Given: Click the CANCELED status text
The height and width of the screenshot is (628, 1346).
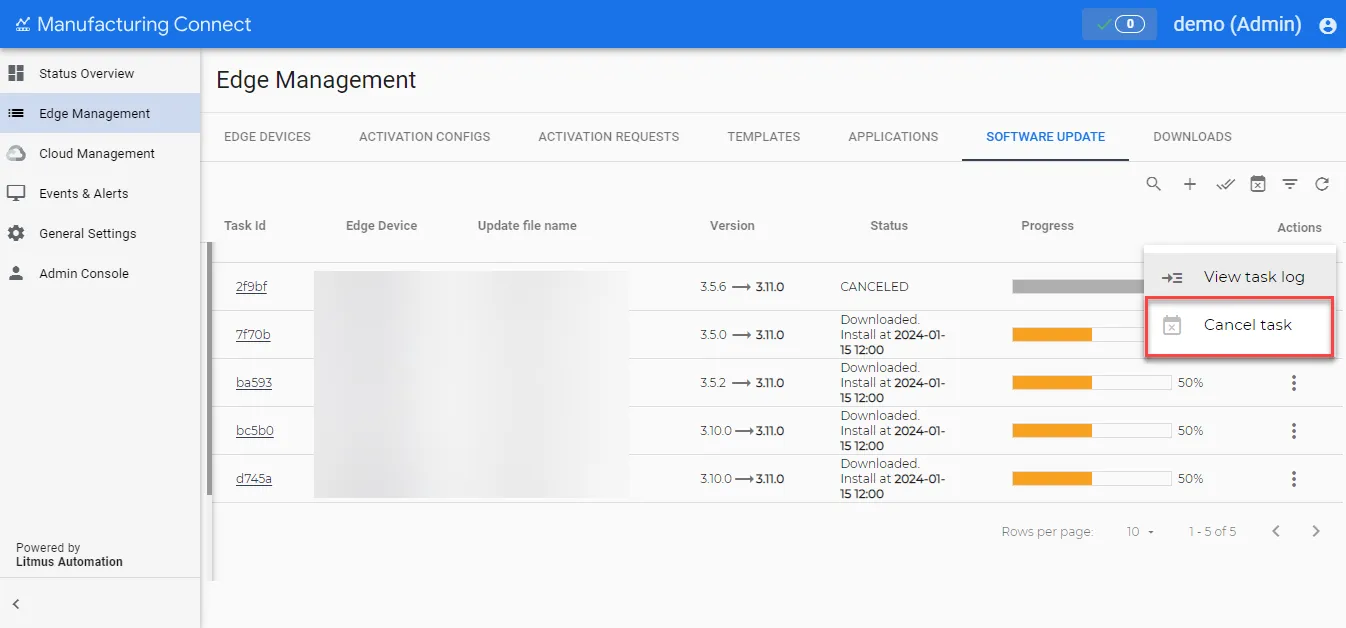Looking at the screenshot, I should tap(875, 287).
